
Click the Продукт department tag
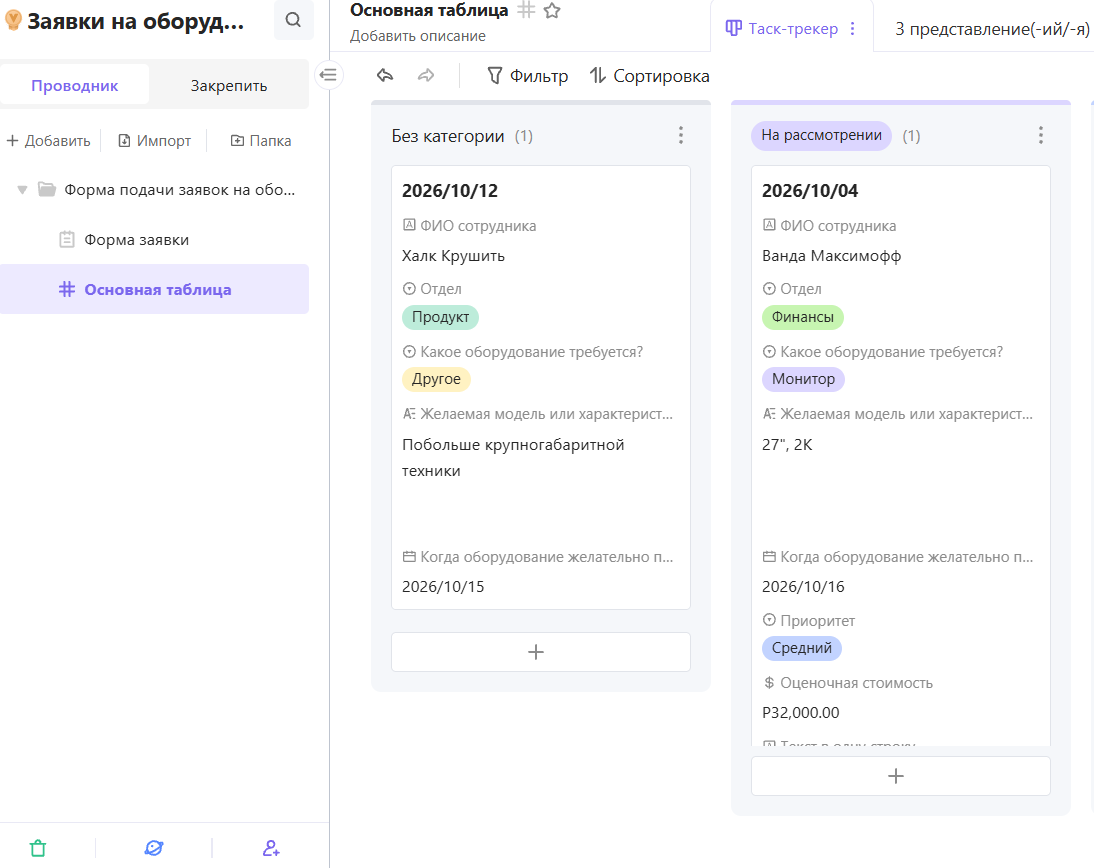[x=440, y=317]
